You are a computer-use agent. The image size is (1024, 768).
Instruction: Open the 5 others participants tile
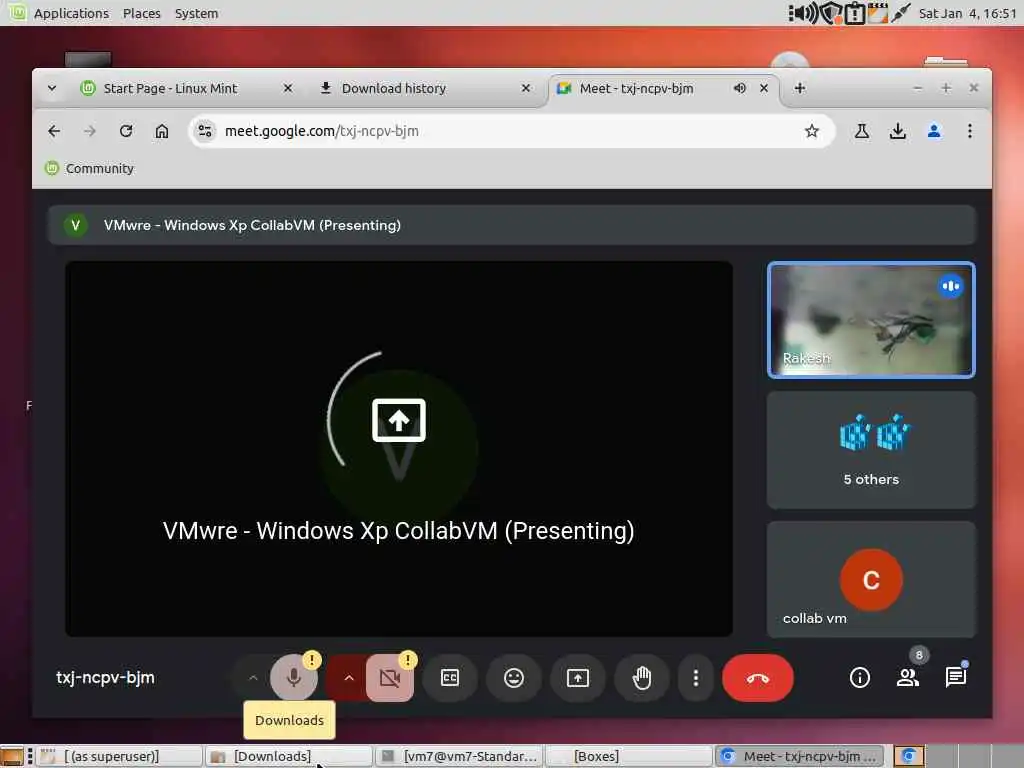point(871,450)
